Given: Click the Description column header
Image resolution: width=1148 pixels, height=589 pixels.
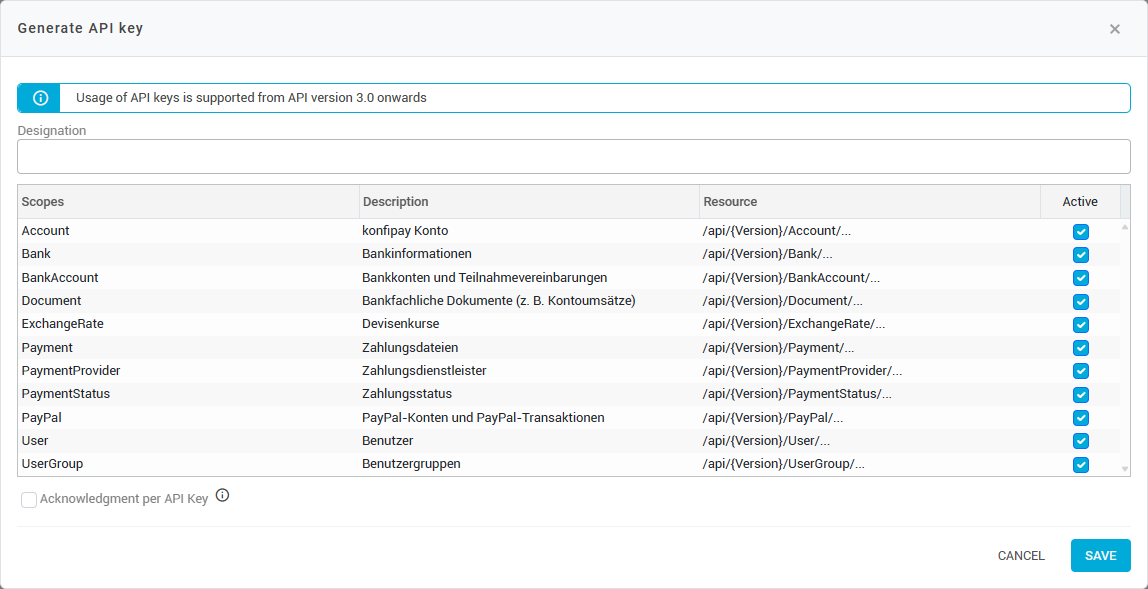Looking at the screenshot, I should pyautogui.click(x=529, y=202).
